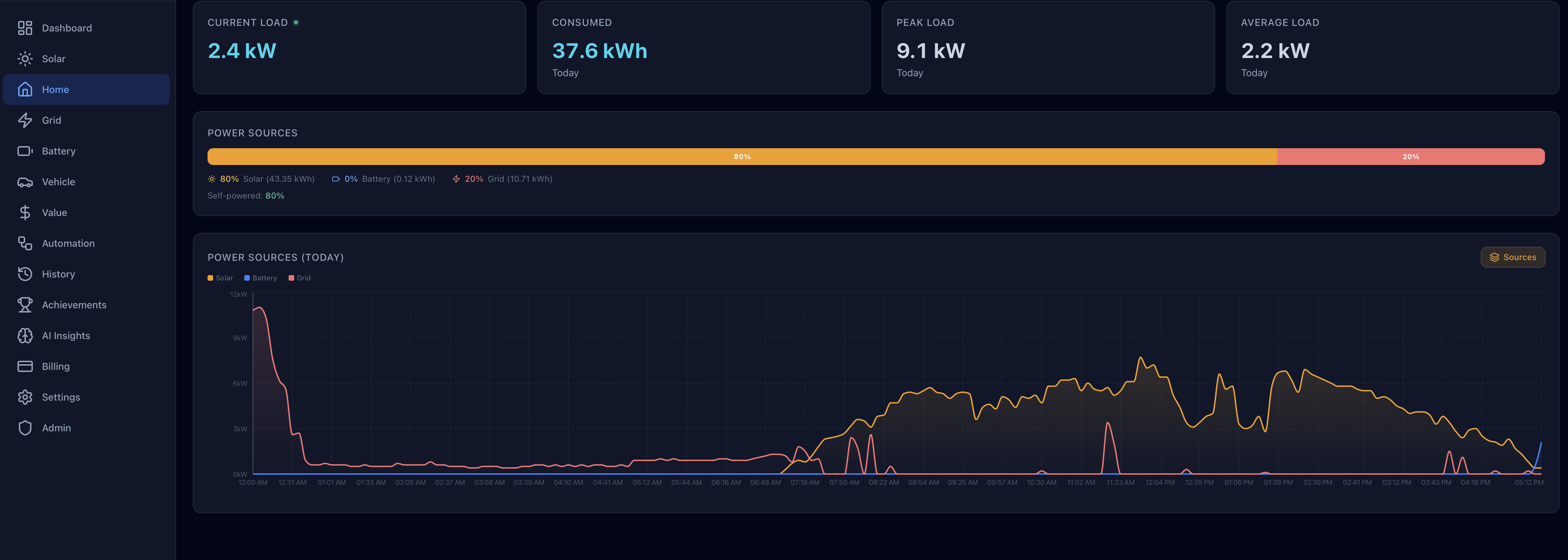Open AI Insights from the sidebar
The height and width of the screenshot is (560, 1568).
[x=25, y=335]
